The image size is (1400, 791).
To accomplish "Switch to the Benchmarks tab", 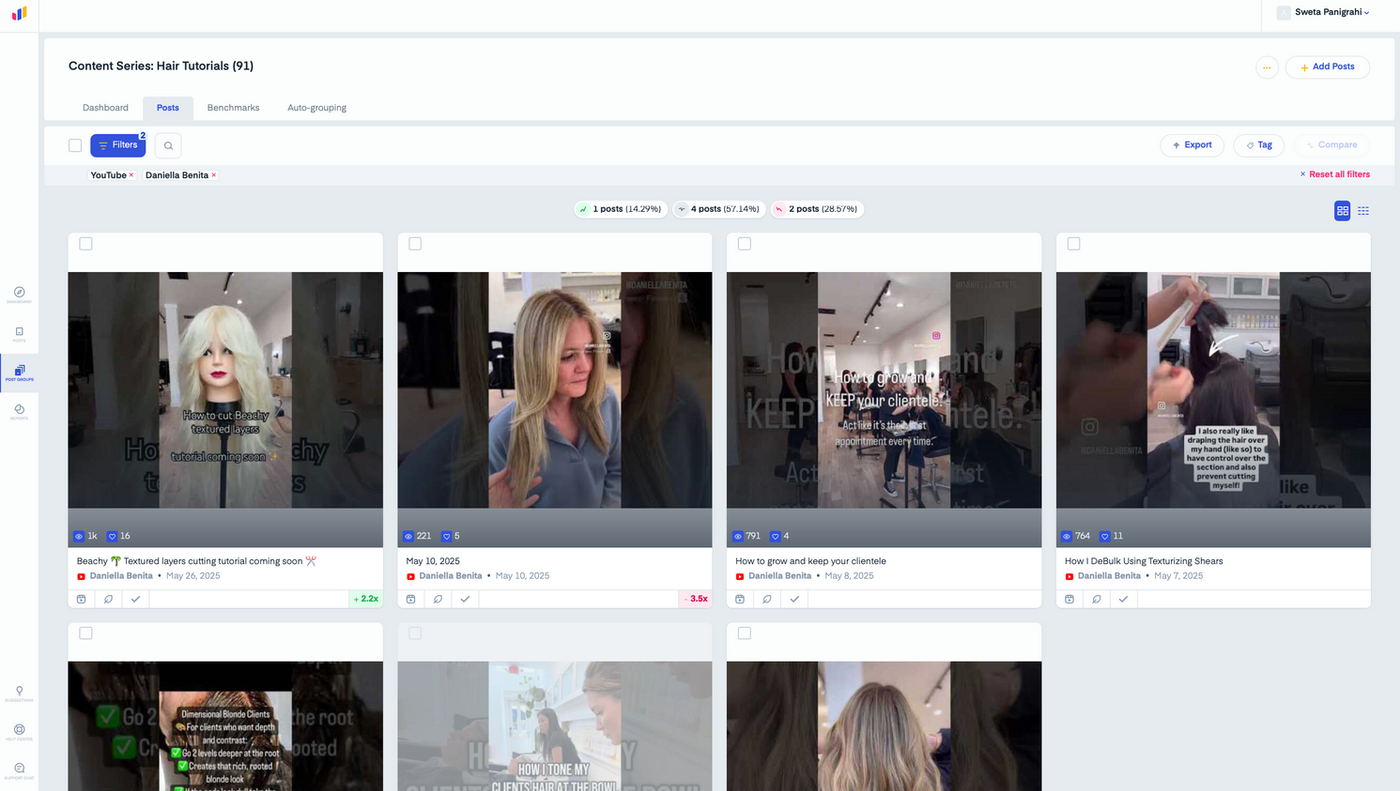I will pyautogui.click(x=233, y=108).
